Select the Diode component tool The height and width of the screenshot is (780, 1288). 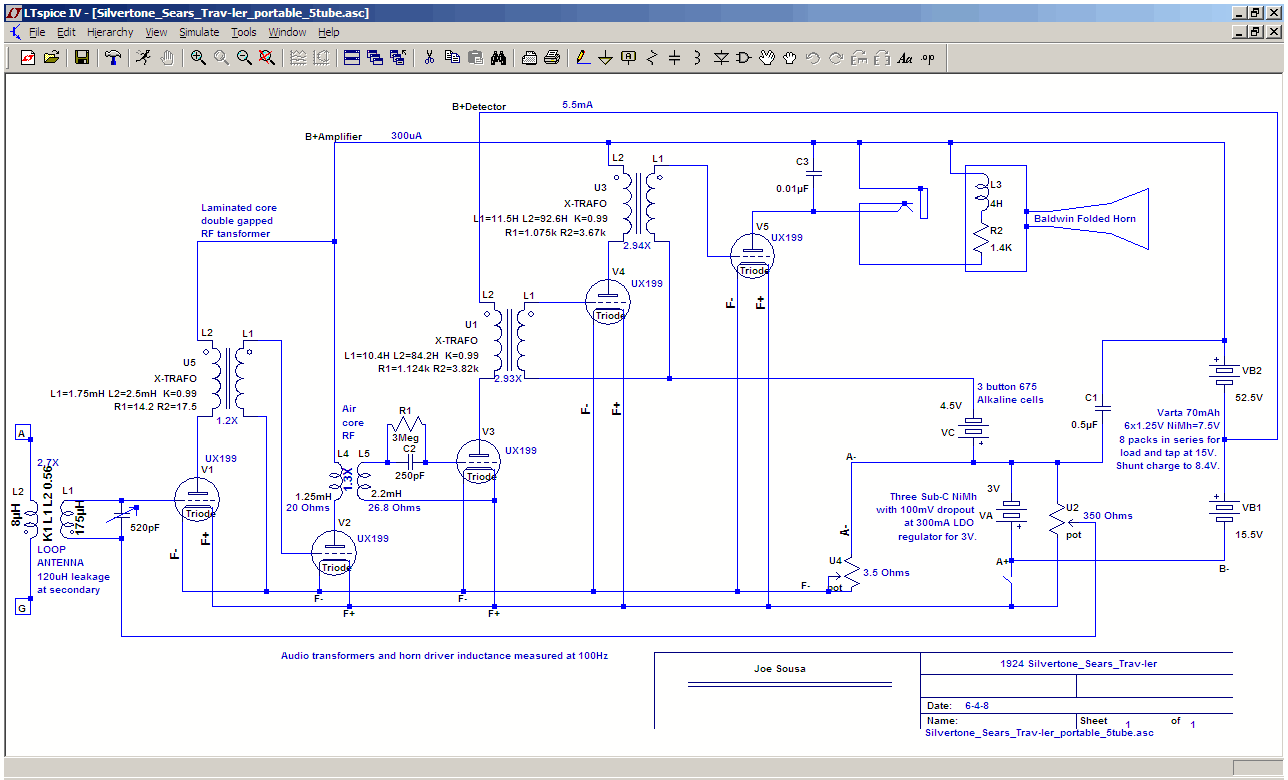(720, 58)
